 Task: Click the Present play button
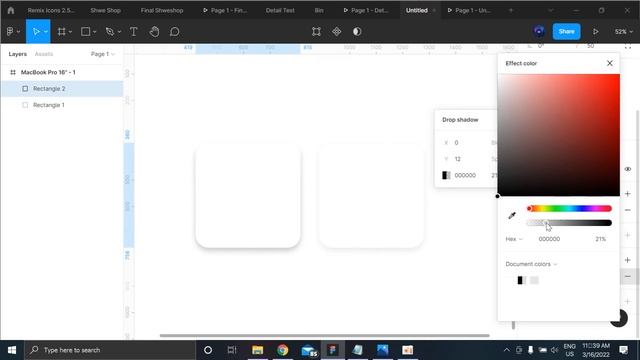pyautogui.click(x=596, y=31)
